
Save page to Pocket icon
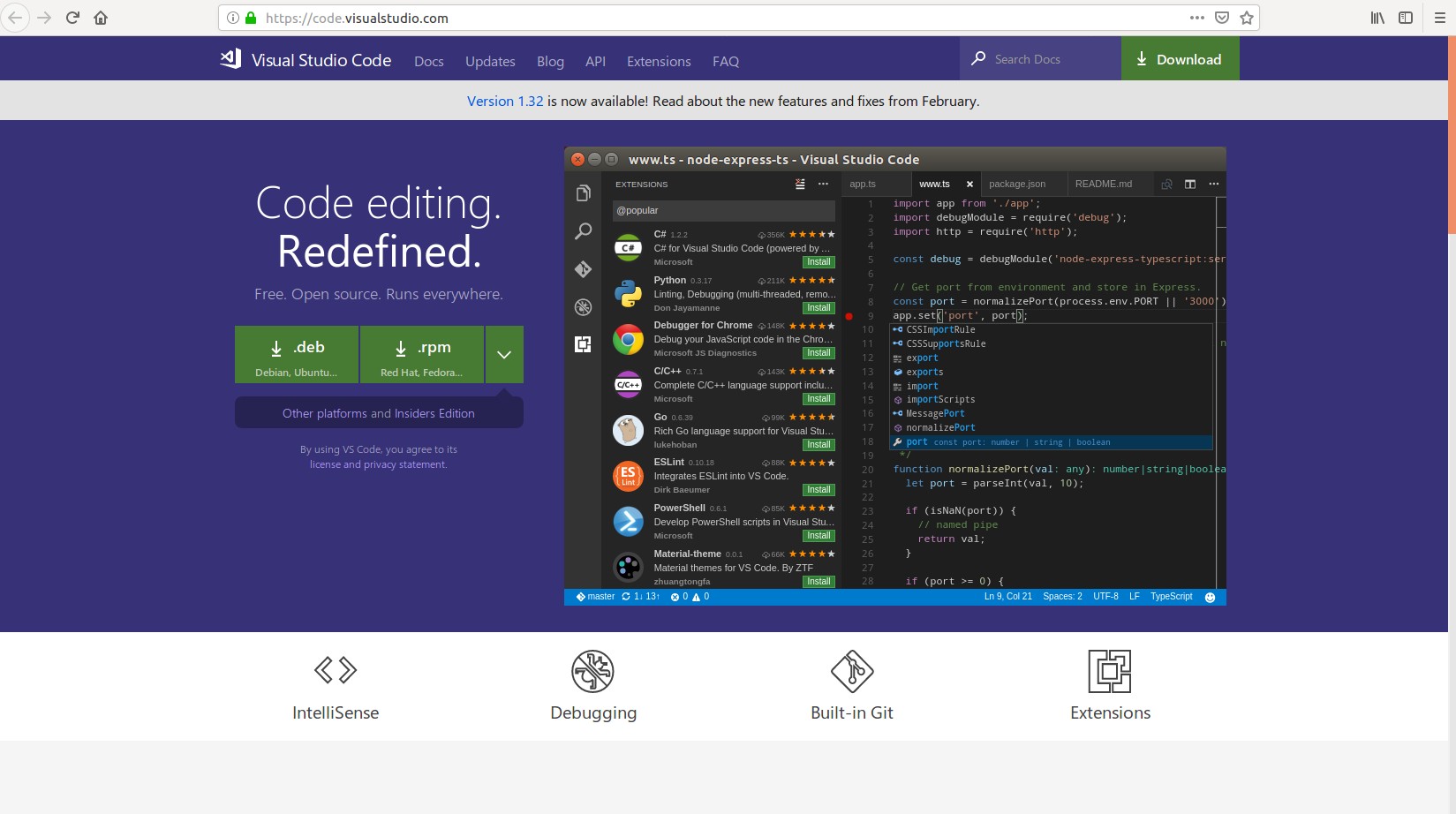click(x=1222, y=18)
